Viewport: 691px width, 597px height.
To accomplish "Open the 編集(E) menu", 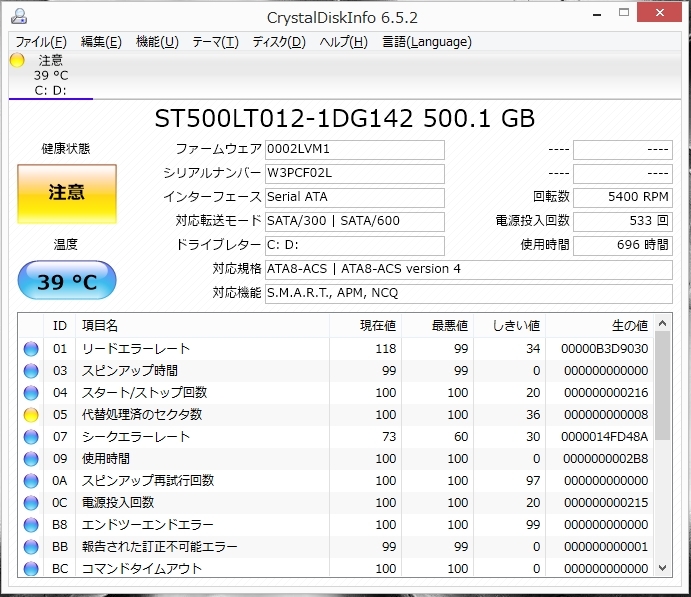I will coord(101,42).
